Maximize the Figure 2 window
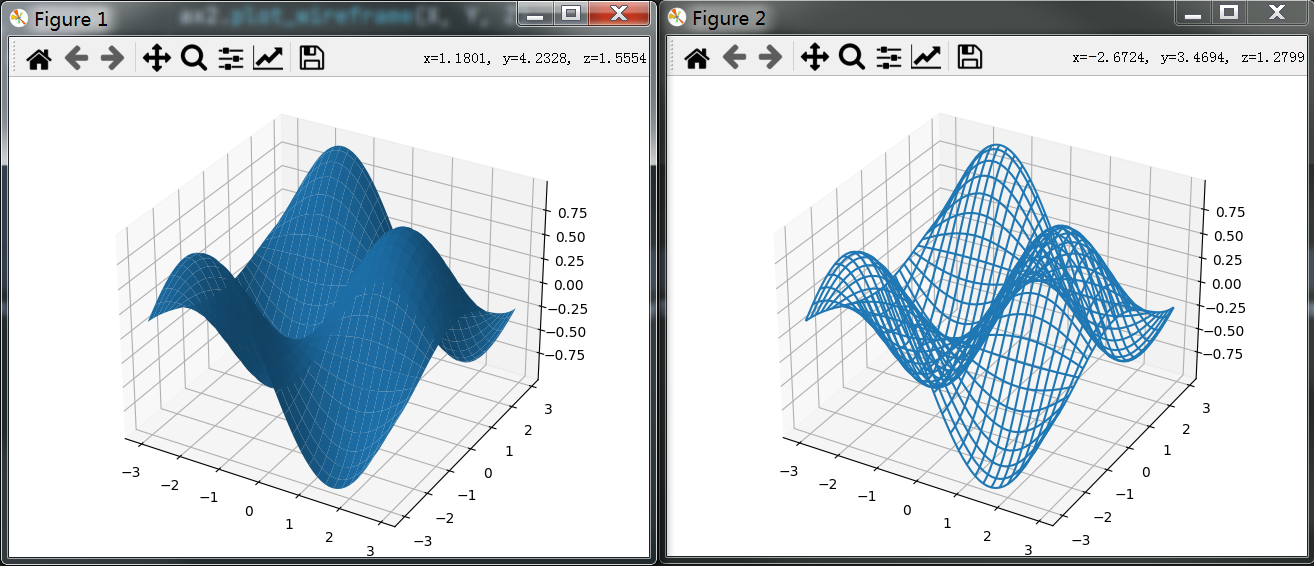Screen dimensions: 1314x566 pos(1229,12)
